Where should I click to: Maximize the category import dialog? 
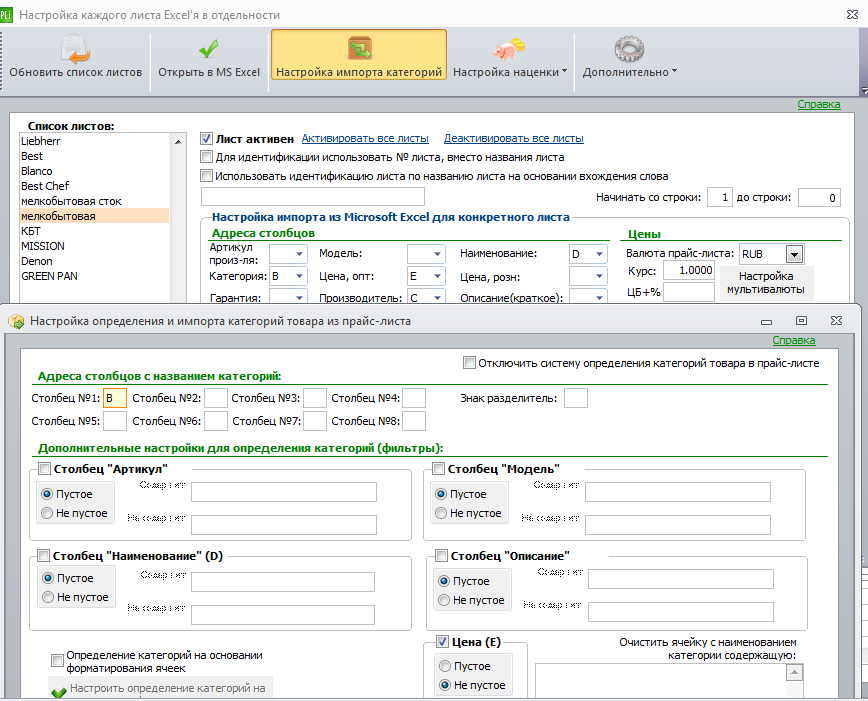pyautogui.click(x=801, y=321)
